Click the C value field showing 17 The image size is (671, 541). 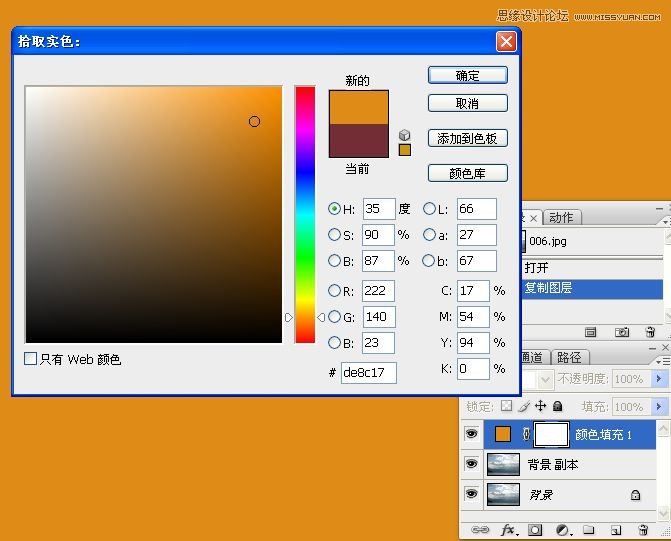pos(473,291)
